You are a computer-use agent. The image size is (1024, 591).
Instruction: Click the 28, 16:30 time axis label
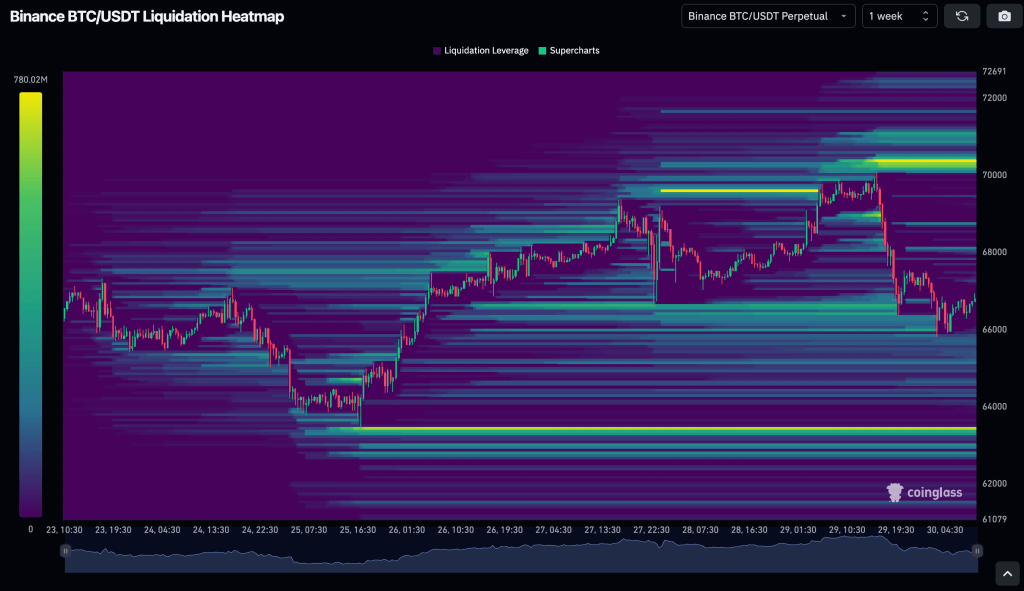pyautogui.click(x=750, y=530)
